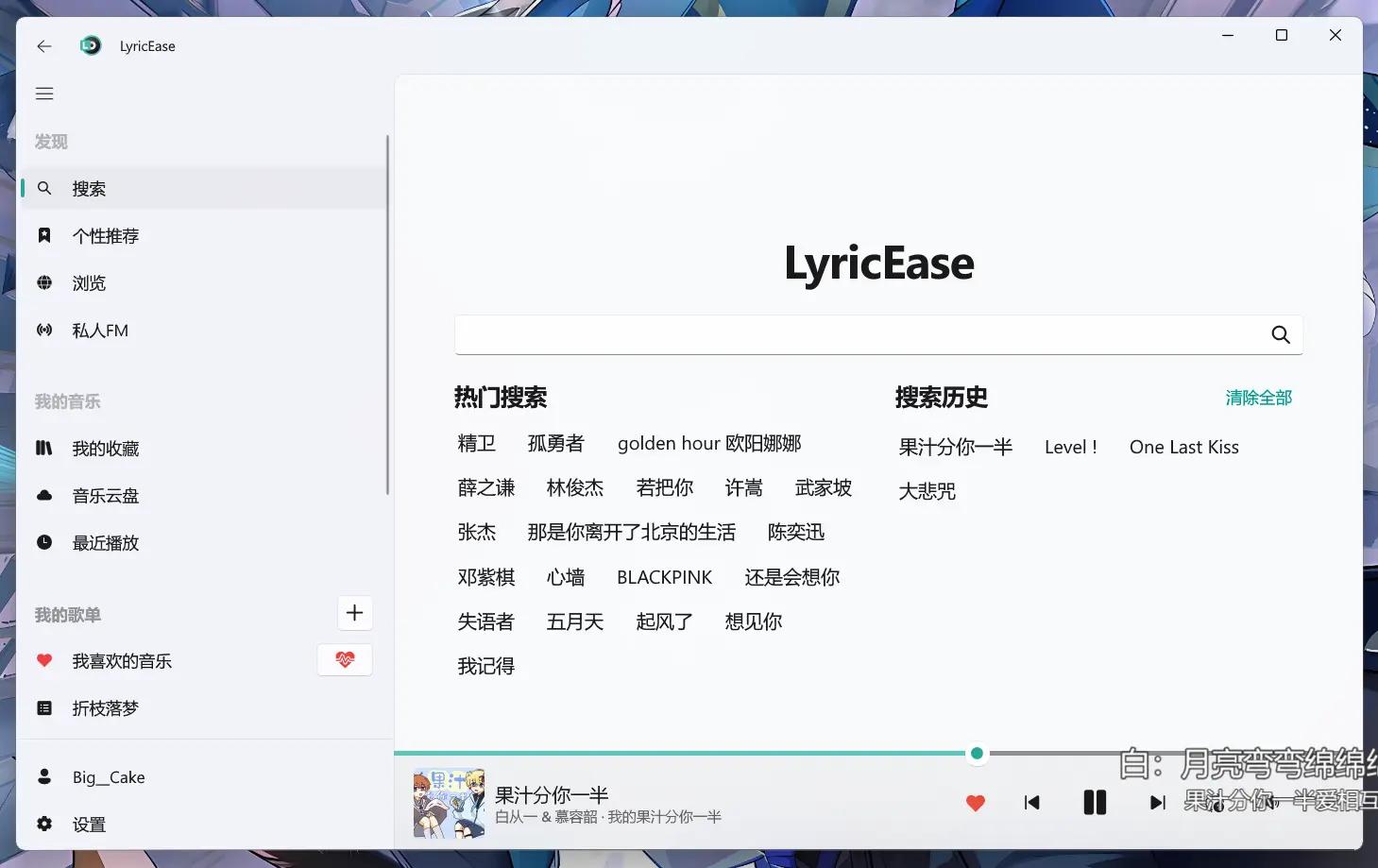This screenshot has width=1378, height=868.
Task: Skip to the next track
Action: (x=1157, y=803)
